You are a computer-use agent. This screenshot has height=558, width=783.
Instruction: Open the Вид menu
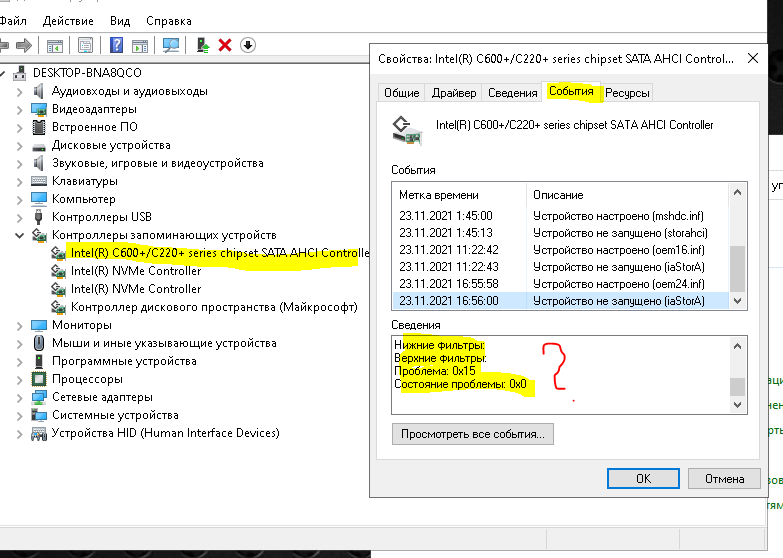pyautogui.click(x=120, y=21)
